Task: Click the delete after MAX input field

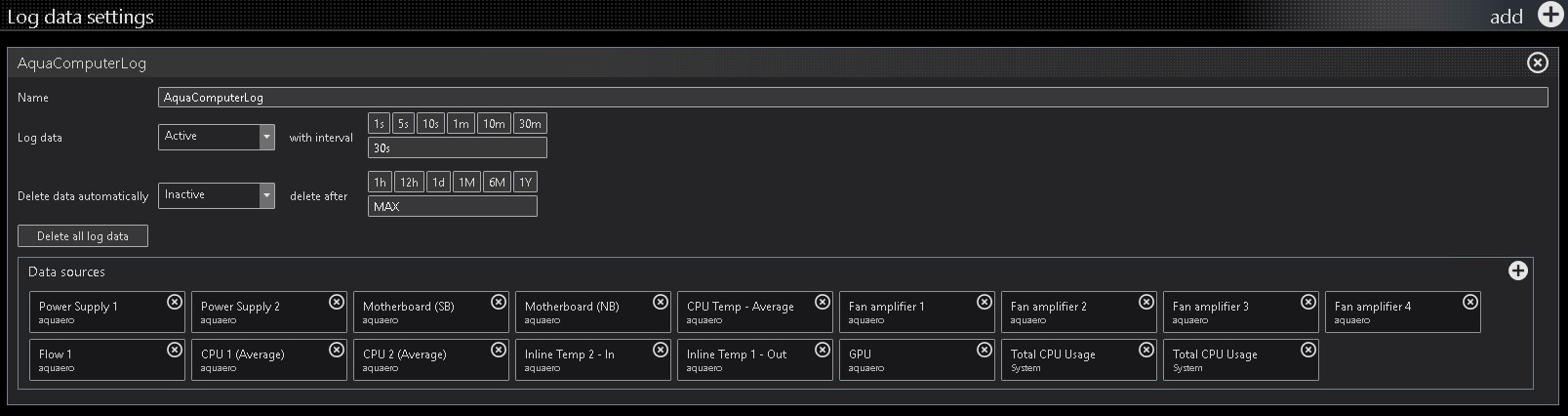Action: [x=452, y=207]
